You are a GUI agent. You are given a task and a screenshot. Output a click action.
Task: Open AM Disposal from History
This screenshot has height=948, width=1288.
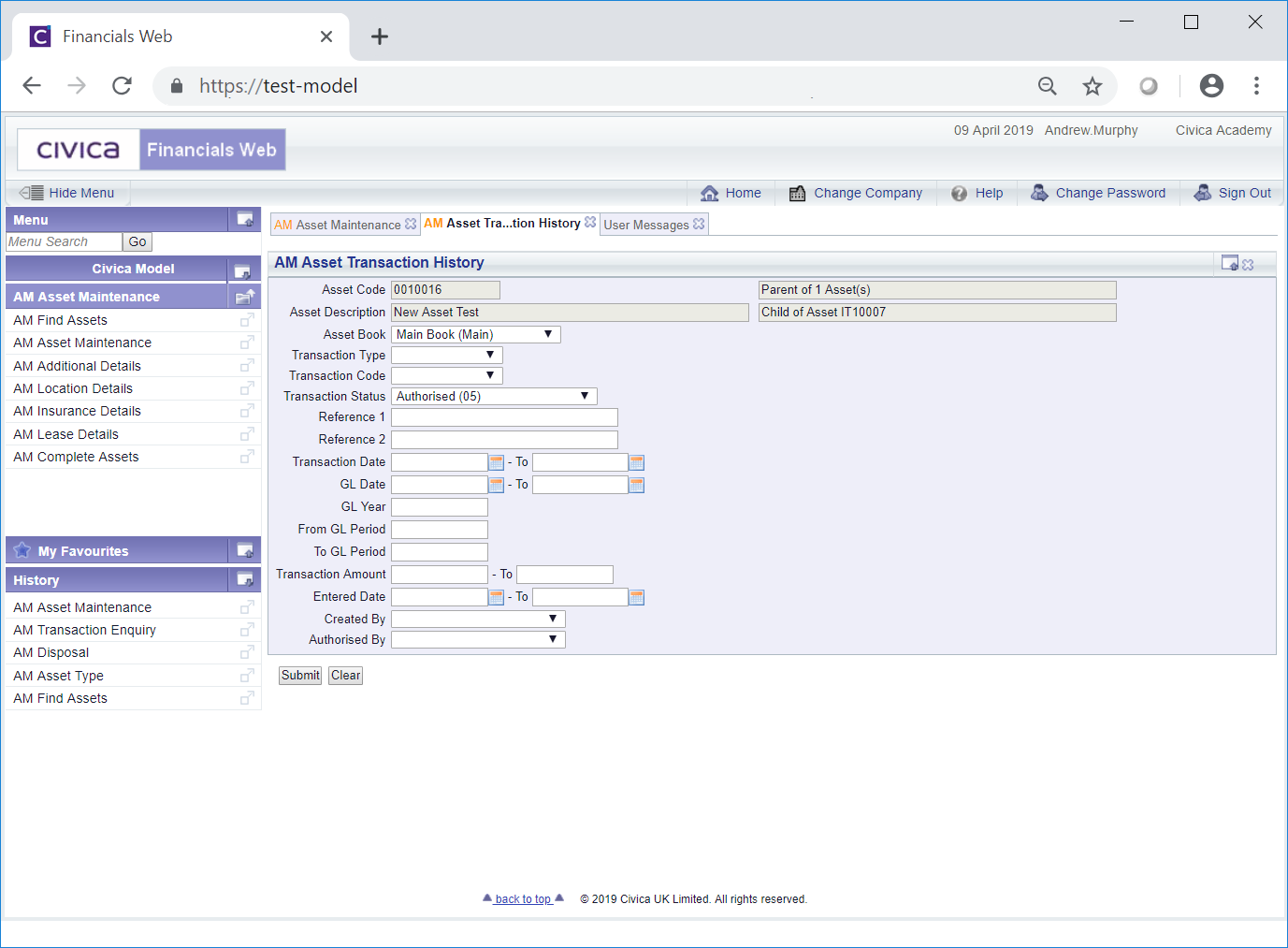[51, 652]
